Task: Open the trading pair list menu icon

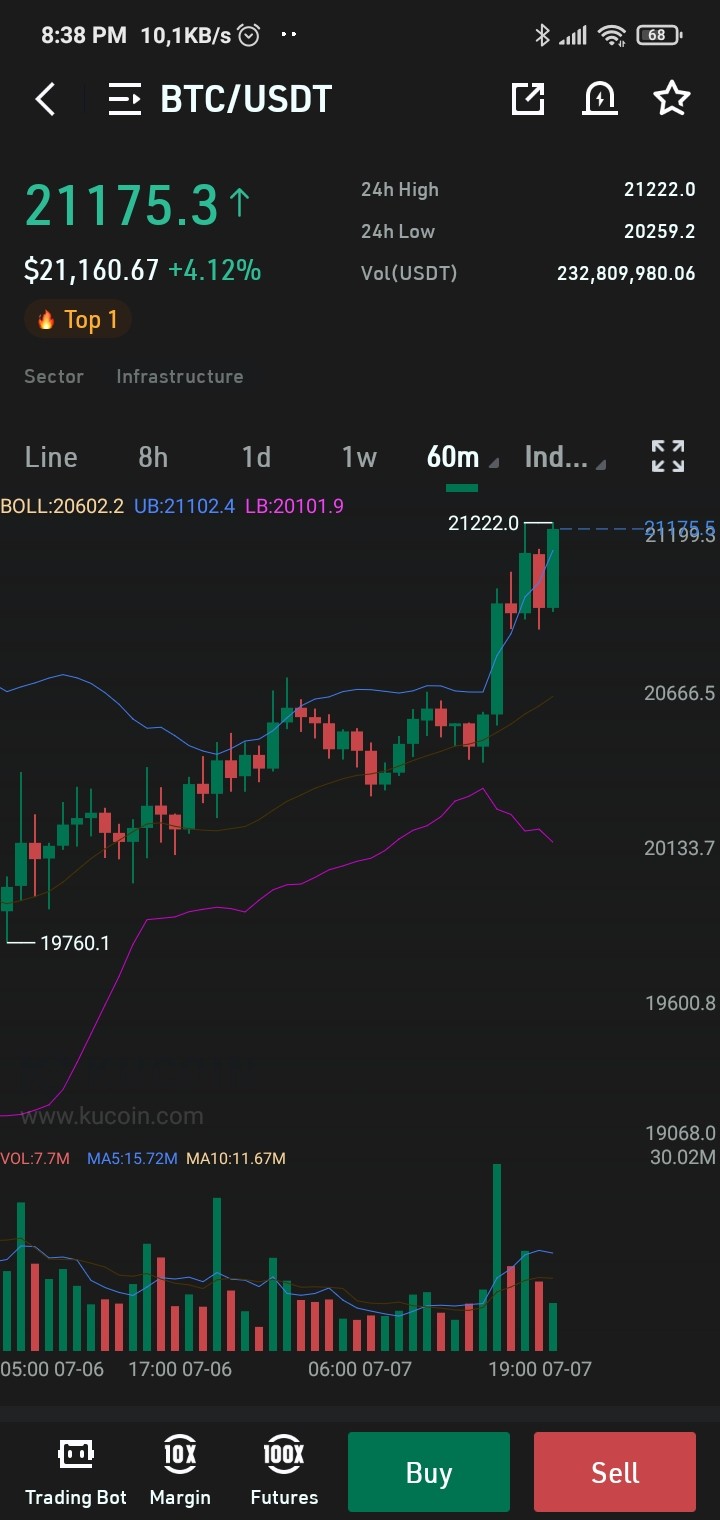Action: click(125, 99)
